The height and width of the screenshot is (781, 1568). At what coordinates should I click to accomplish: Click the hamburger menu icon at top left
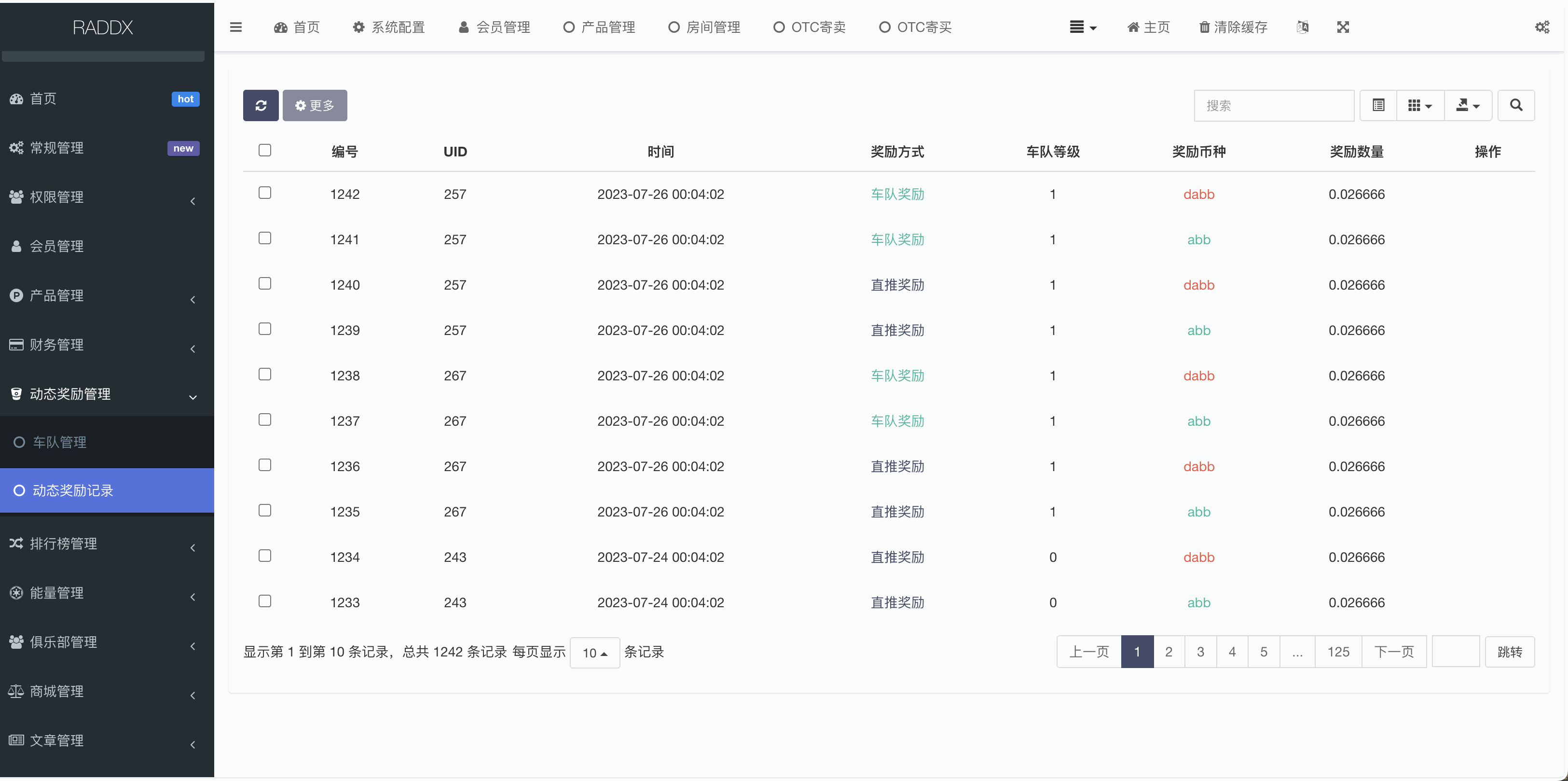[x=235, y=27]
